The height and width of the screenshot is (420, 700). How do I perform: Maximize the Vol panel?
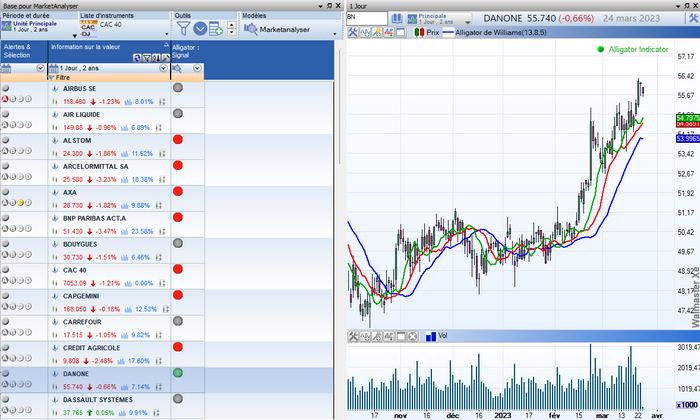click(401, 336)
